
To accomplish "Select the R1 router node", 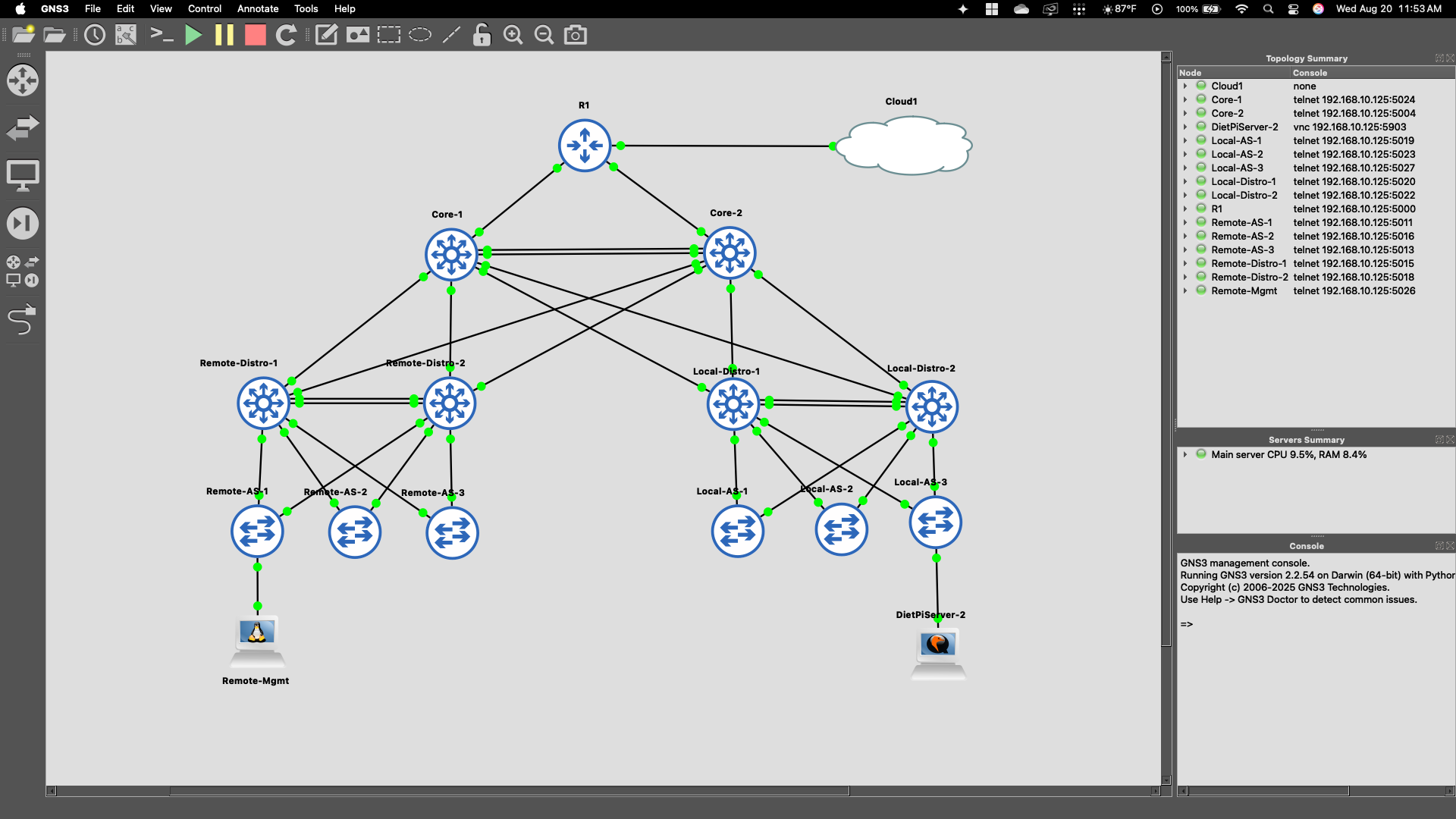I will (585, 146).
